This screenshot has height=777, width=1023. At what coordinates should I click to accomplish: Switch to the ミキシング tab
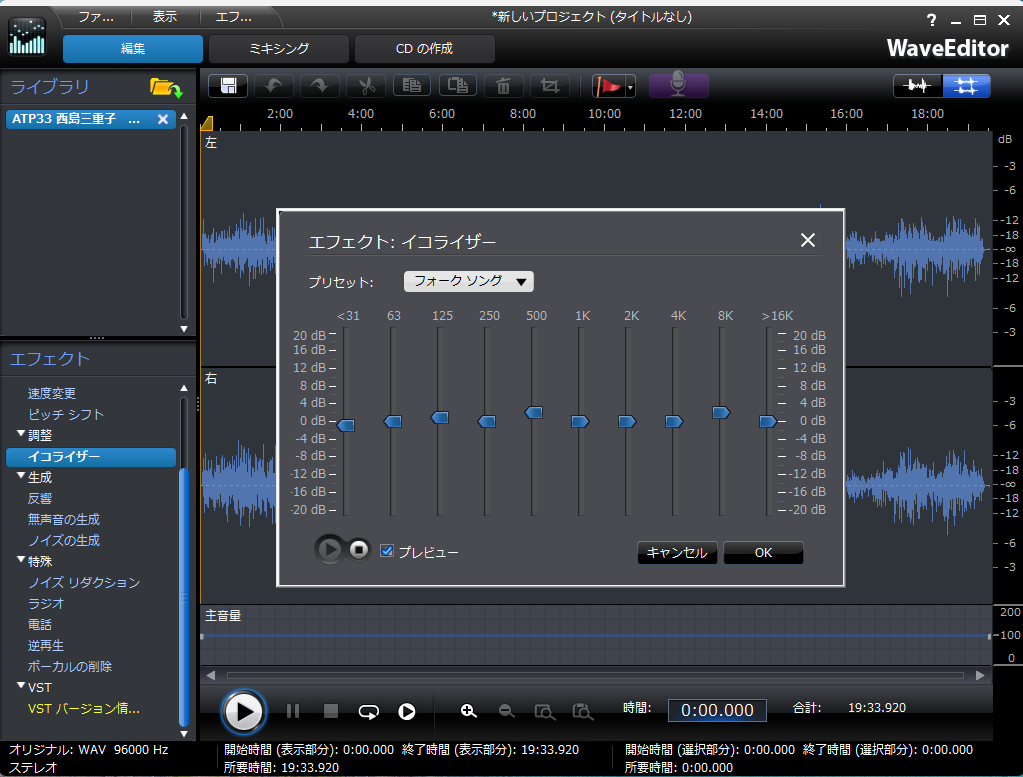(x=279, y=48)
